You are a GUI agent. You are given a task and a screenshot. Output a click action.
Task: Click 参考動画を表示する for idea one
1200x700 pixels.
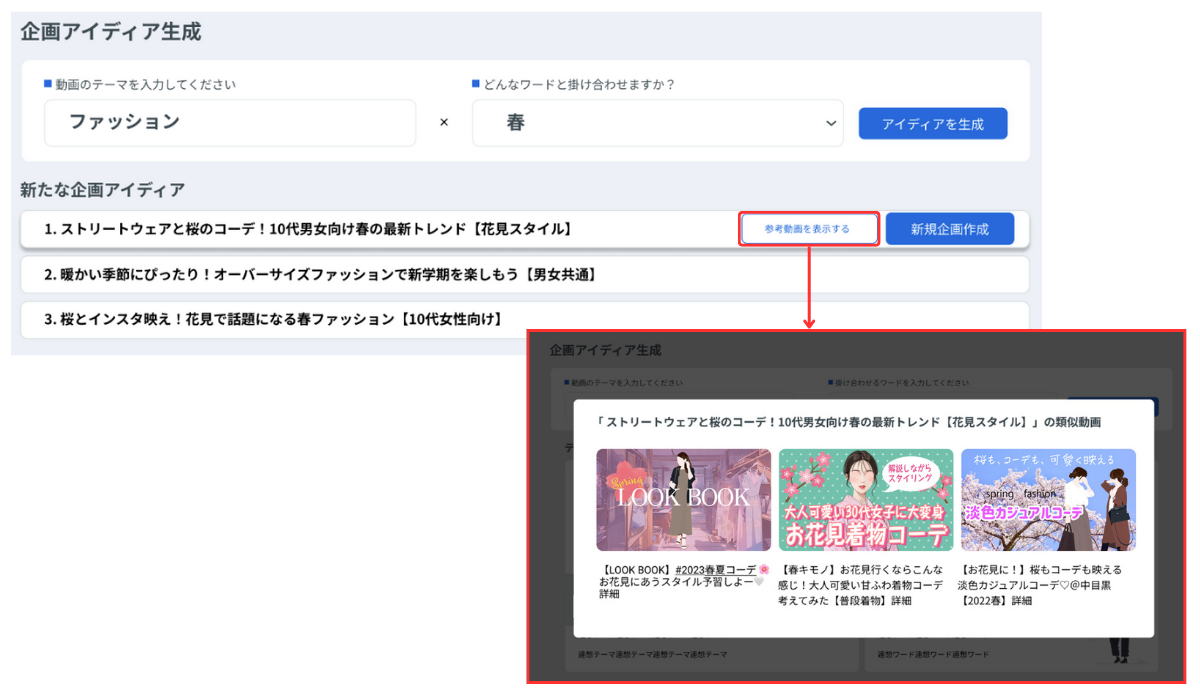[808, 228]
